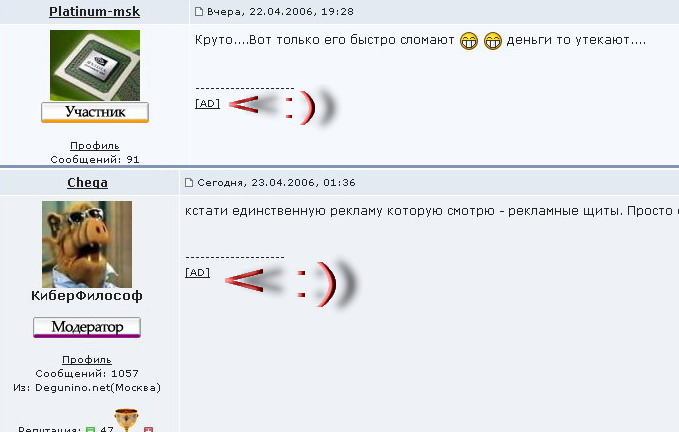Click the first grinning smiley emoticon
The width and height of the screenshot is (679, 432).
(469, 41)
